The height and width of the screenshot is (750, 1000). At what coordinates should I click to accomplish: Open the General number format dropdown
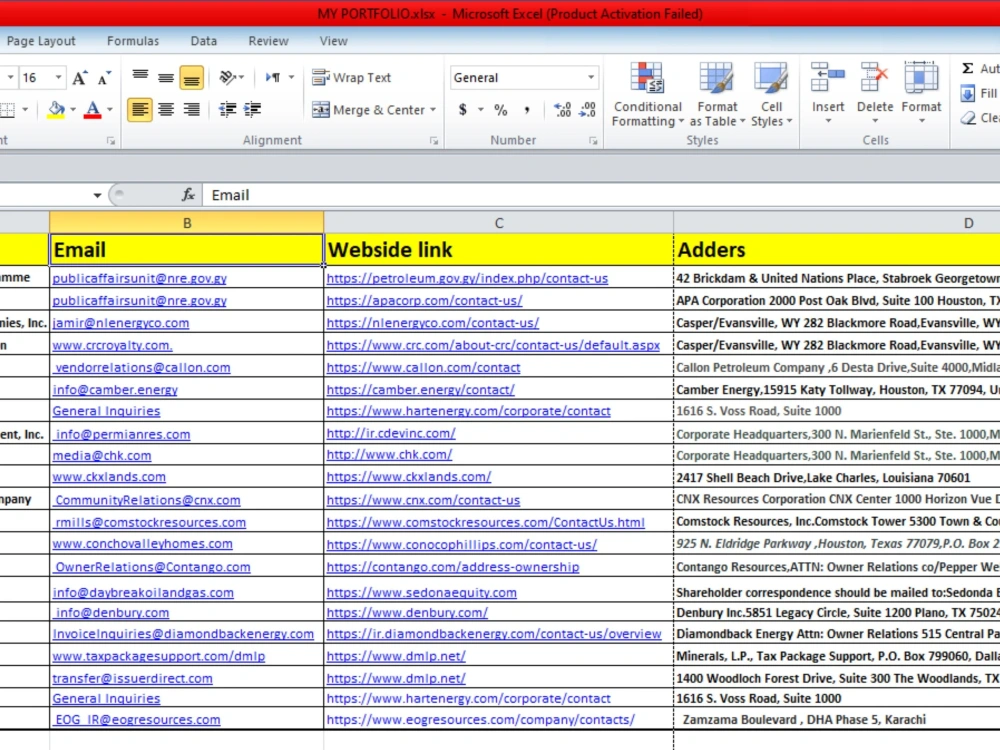tap(591, 77)
